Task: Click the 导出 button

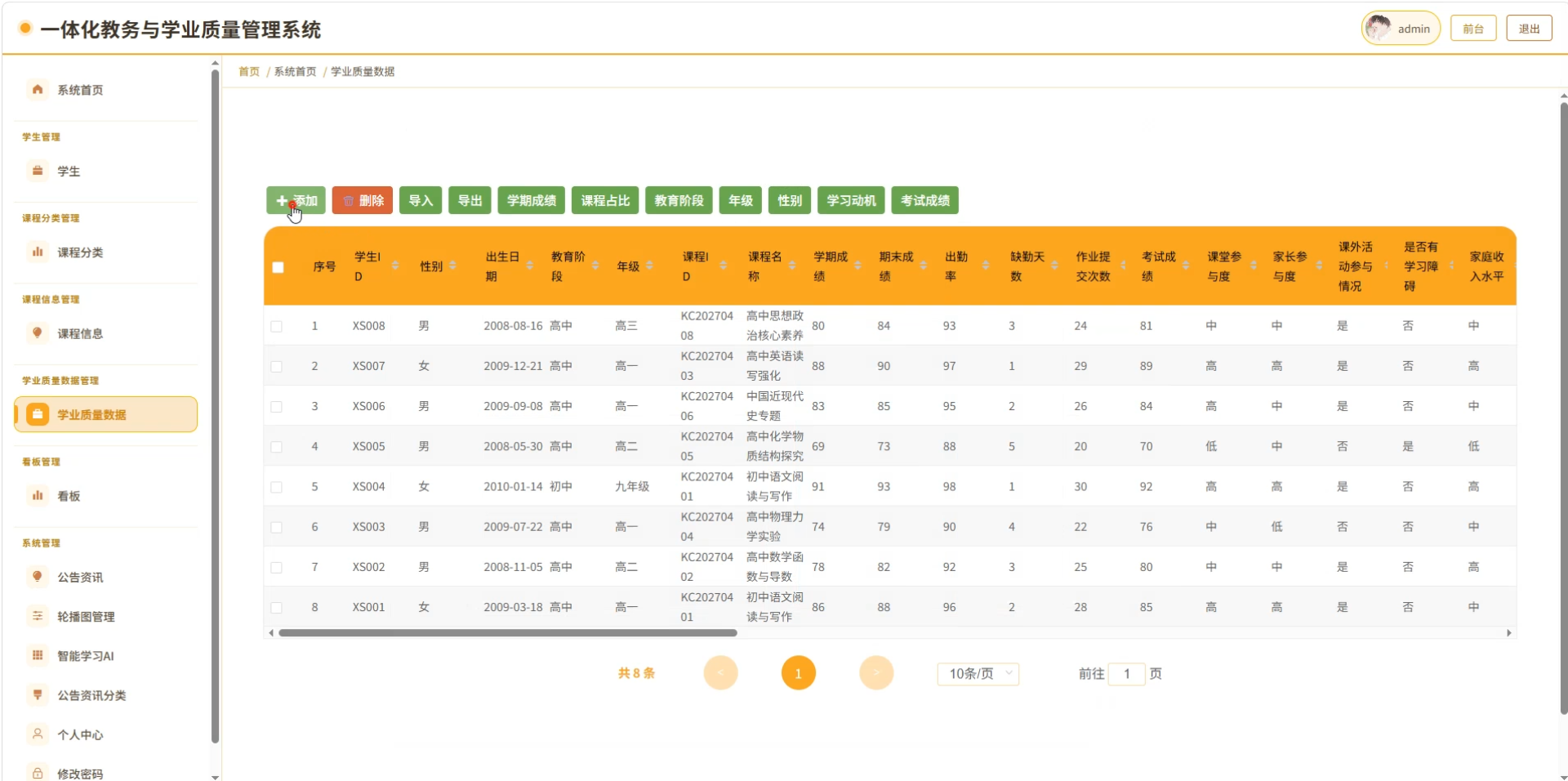Action: [x=470, y=200]
